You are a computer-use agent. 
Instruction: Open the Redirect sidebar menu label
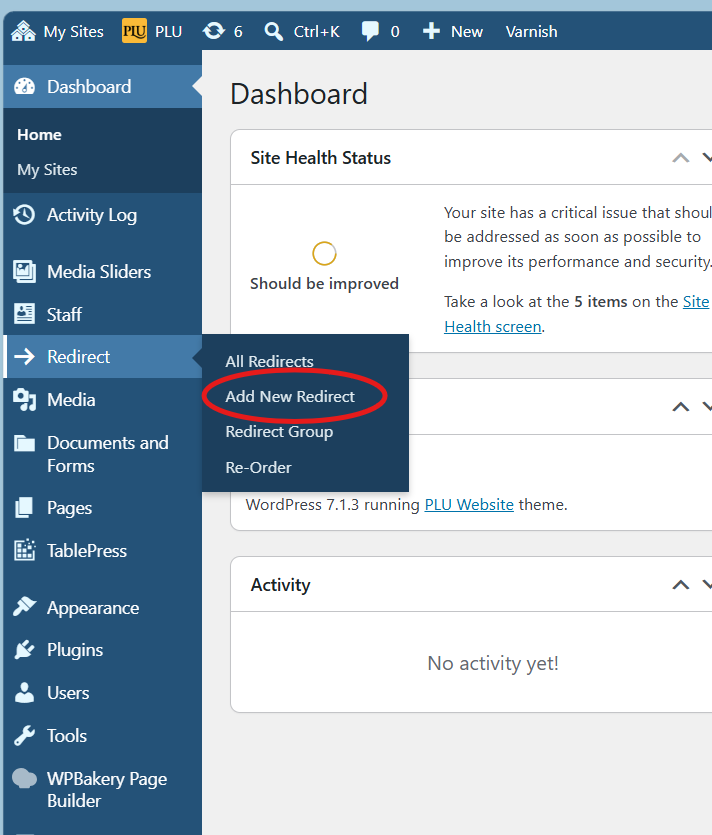79,356
